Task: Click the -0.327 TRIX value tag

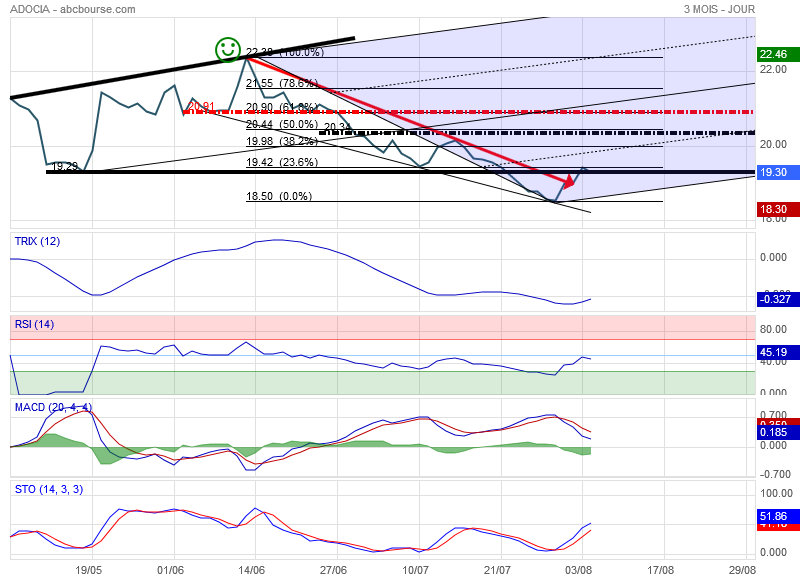Action: 778,299
